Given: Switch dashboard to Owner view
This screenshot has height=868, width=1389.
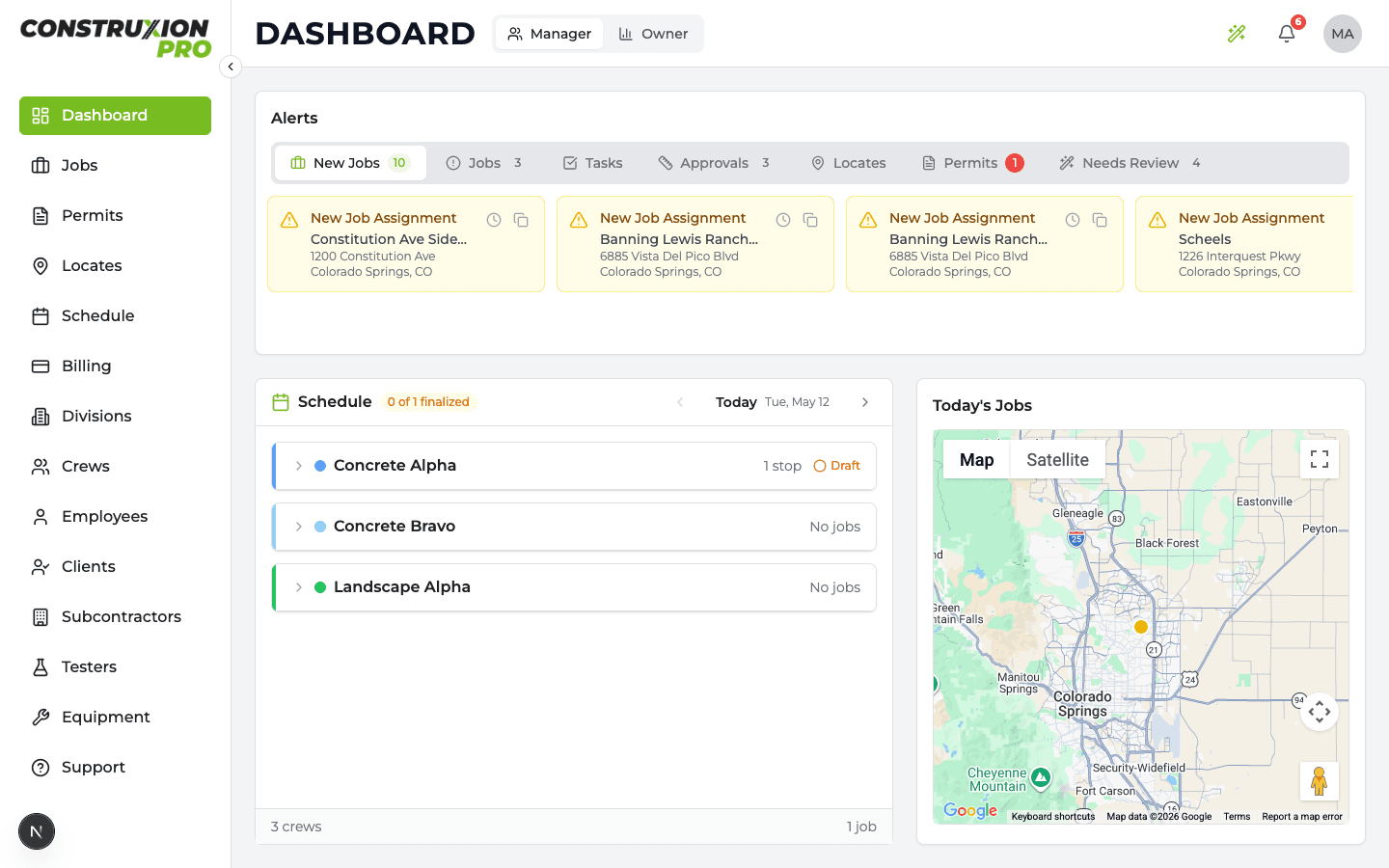Looking at the screenshot, I should pos(653,34).
